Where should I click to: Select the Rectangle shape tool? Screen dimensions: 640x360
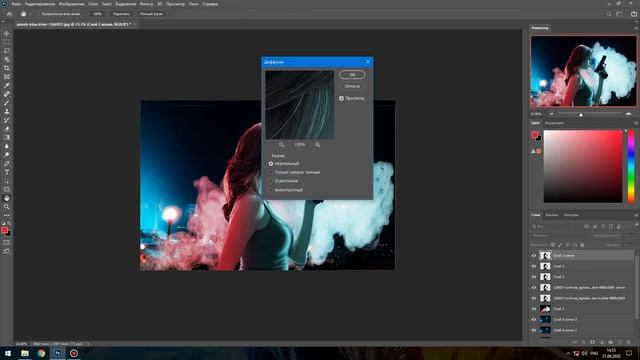7,189
